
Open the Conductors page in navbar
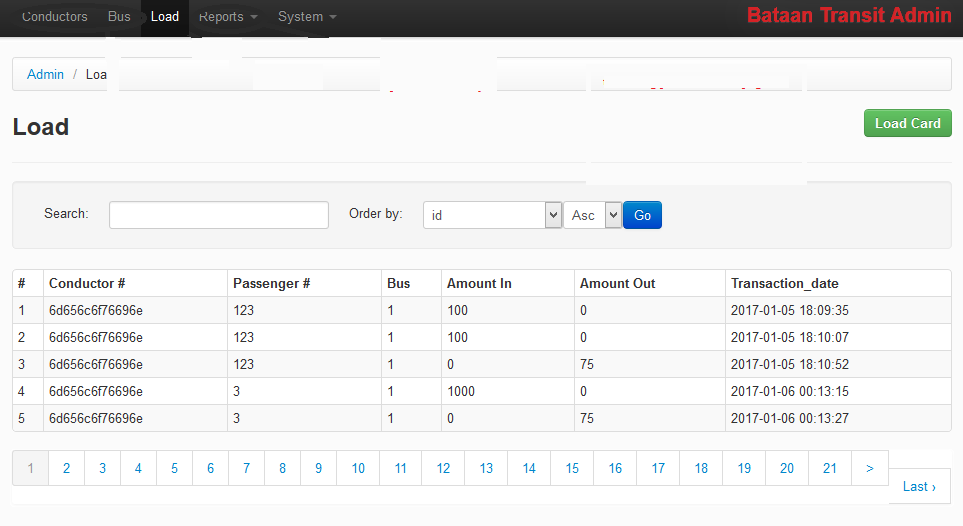click(54, 17)
